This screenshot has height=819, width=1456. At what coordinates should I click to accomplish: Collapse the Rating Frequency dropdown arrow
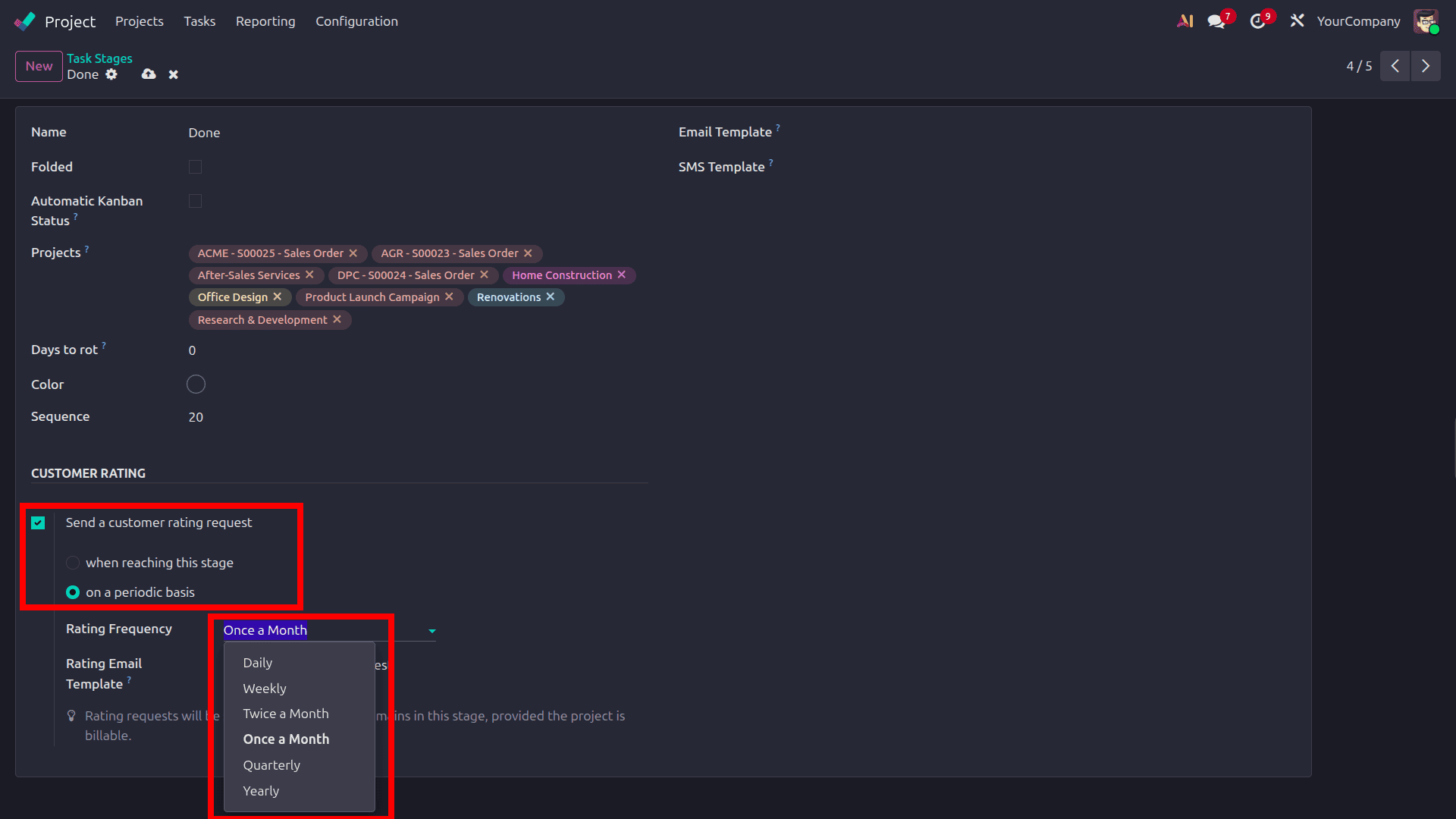(432, 631)
